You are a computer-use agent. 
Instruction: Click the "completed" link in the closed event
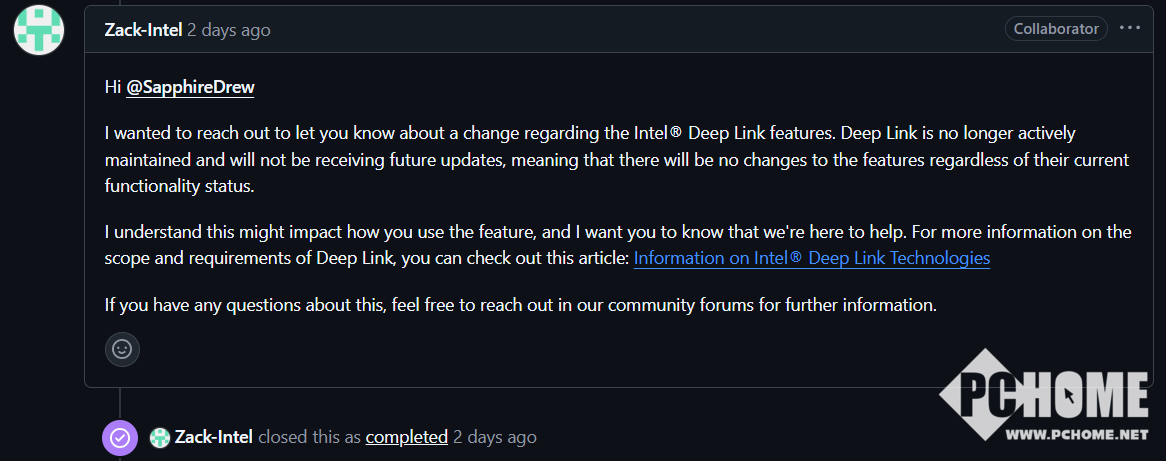tap(406, 437)
